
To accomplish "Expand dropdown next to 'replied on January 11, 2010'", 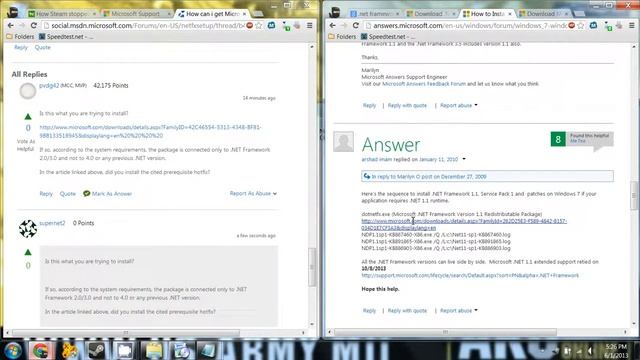I will (x=464, y=159).
